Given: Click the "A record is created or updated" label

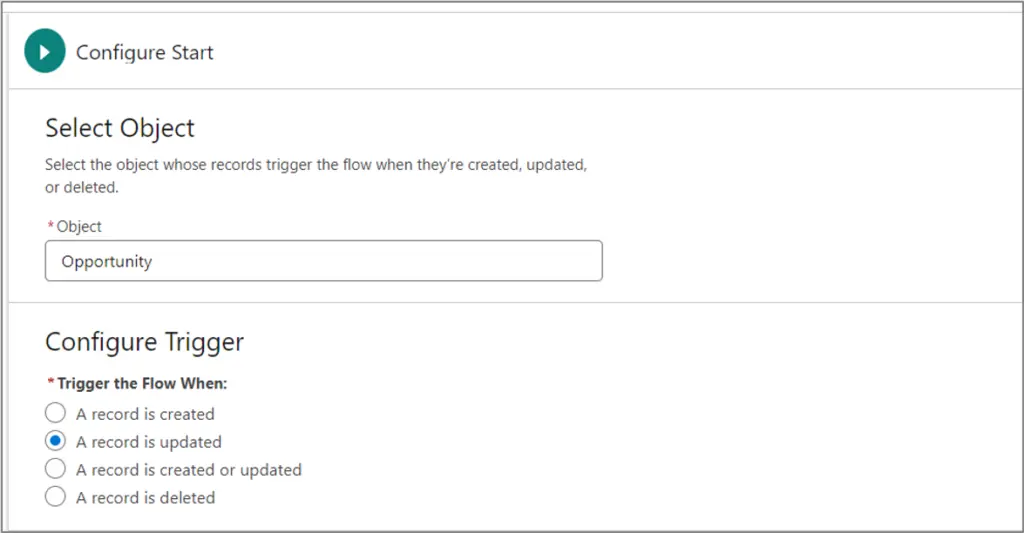Looking at the screenshot, I should [189, 470].
